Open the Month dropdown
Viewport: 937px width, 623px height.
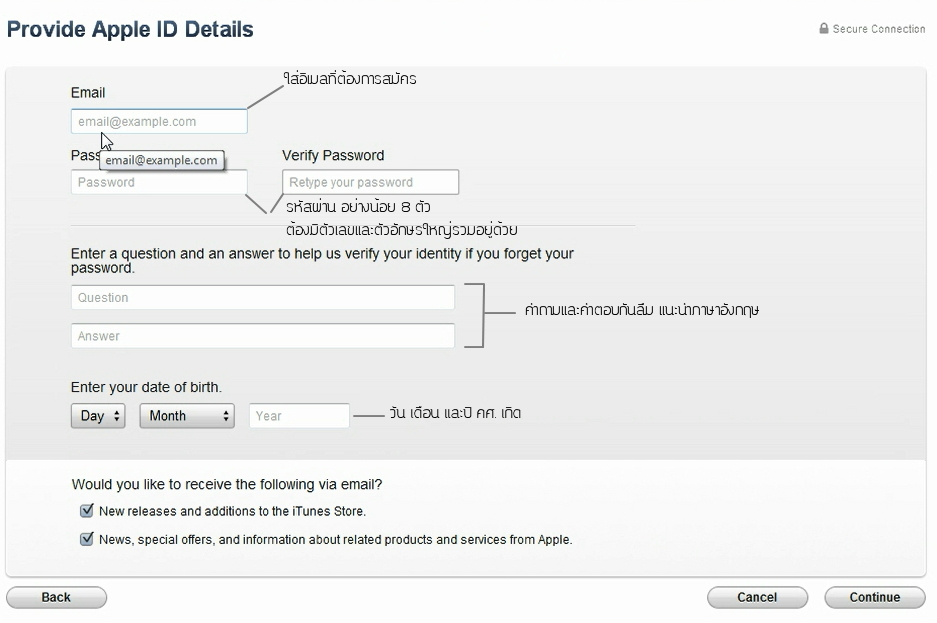coord(187,416)
